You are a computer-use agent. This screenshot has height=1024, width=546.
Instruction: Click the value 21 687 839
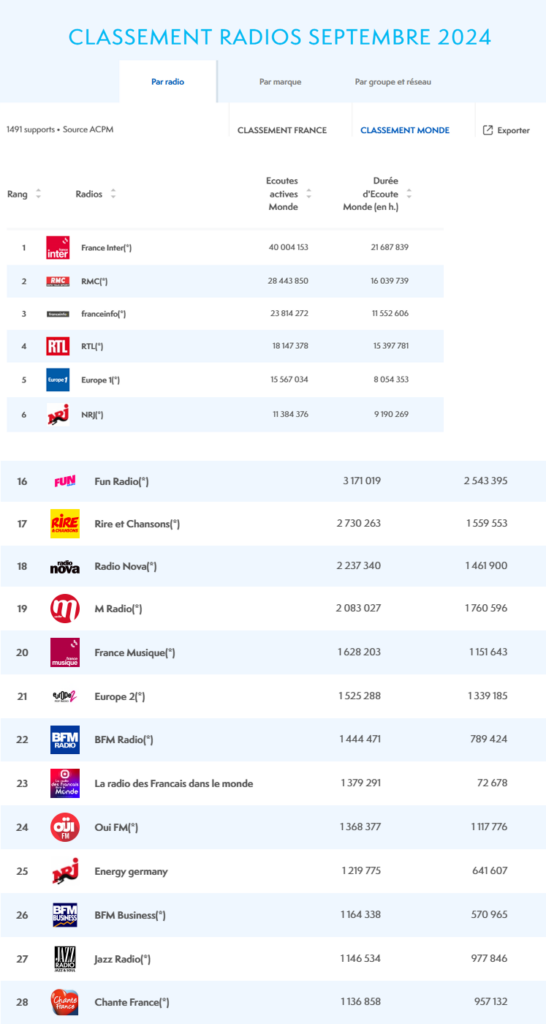click(x=389, y=248)
